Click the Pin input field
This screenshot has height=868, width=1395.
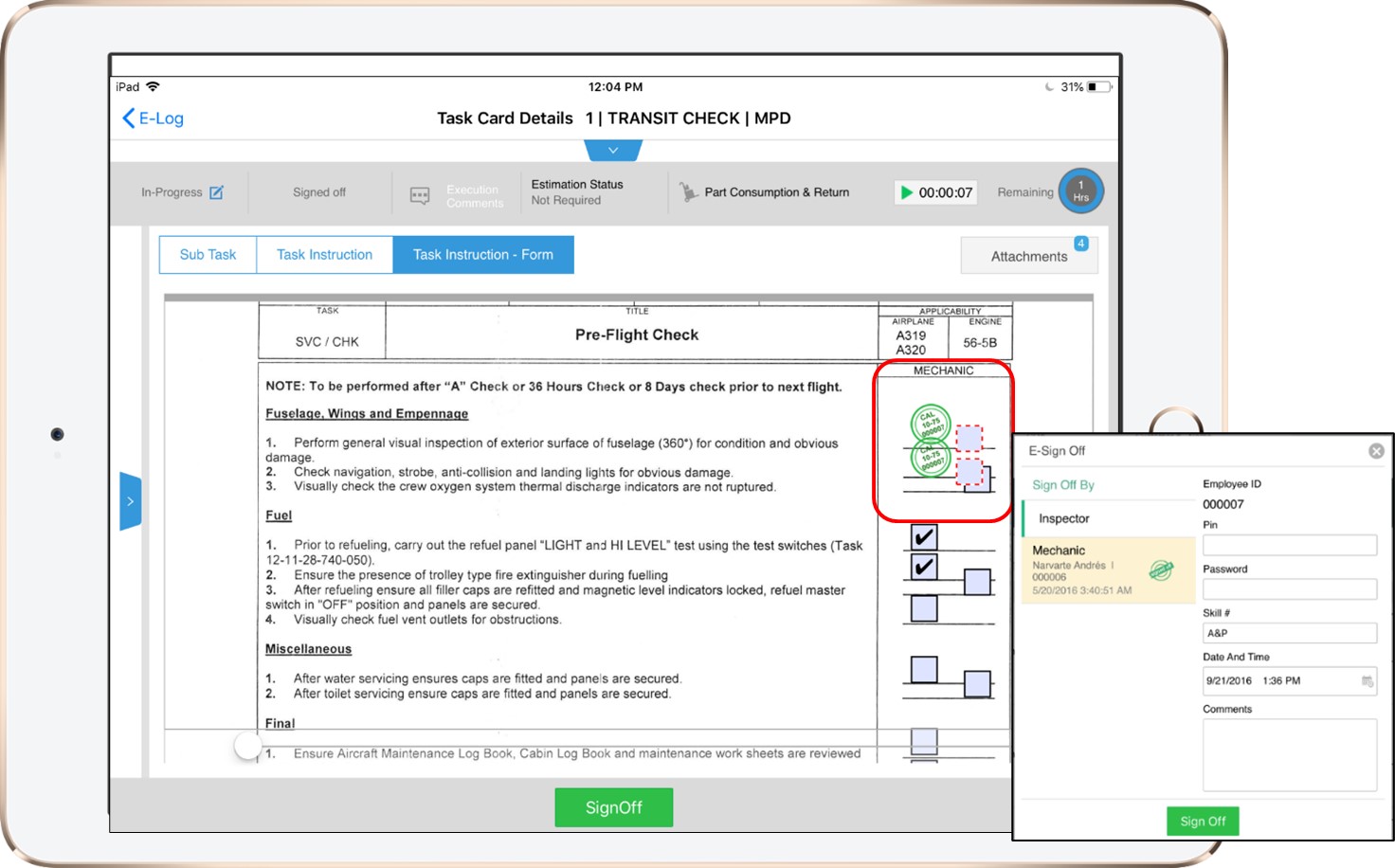(1289, 545)
